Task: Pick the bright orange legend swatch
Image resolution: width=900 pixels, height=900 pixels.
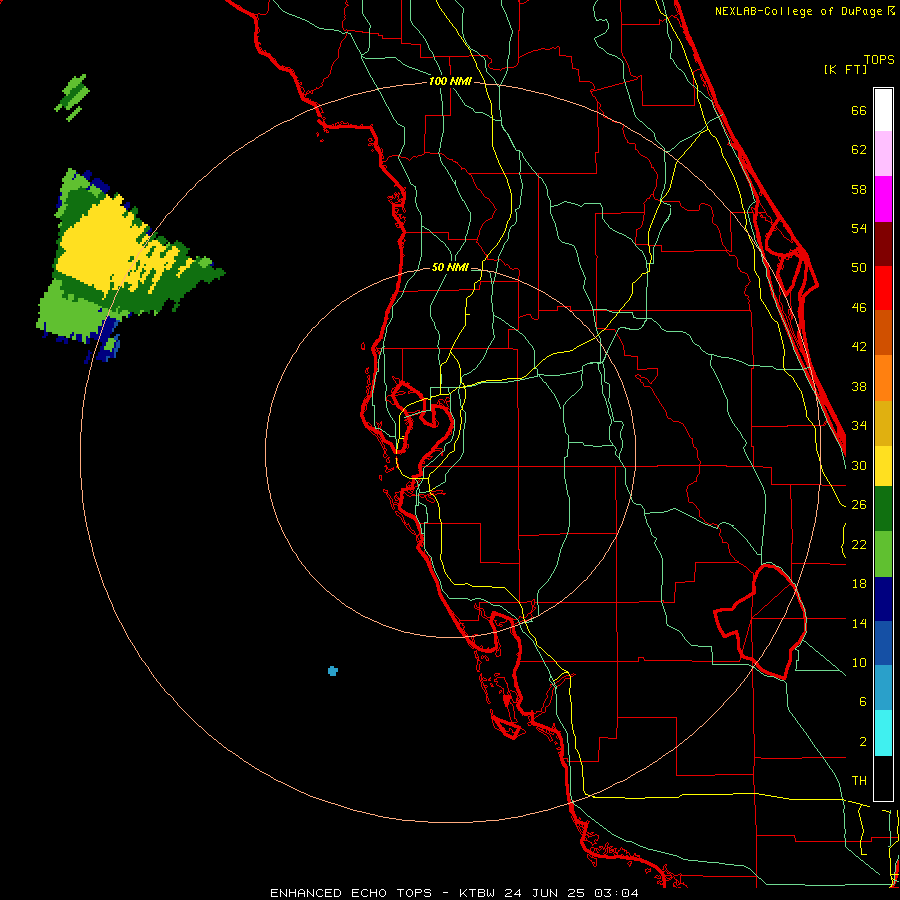Action: (x=883, y=377)
